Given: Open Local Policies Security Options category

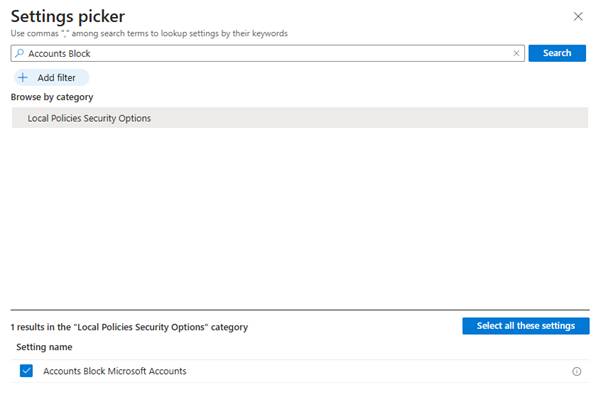Looking at the screenshot, I should [x=90, y=118].
